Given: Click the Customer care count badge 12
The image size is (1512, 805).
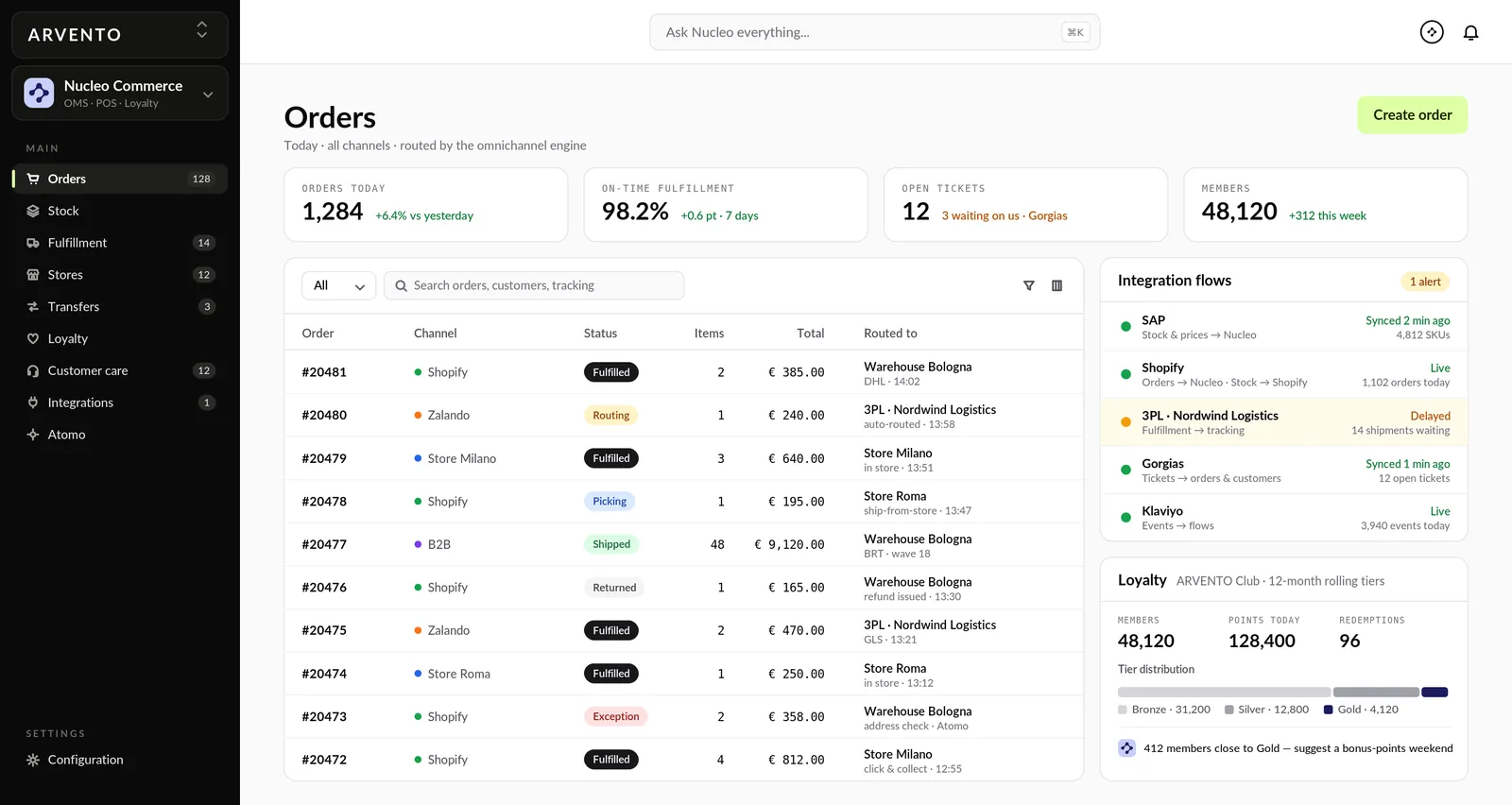Looking at the screenshot, I should click(203, 371).
